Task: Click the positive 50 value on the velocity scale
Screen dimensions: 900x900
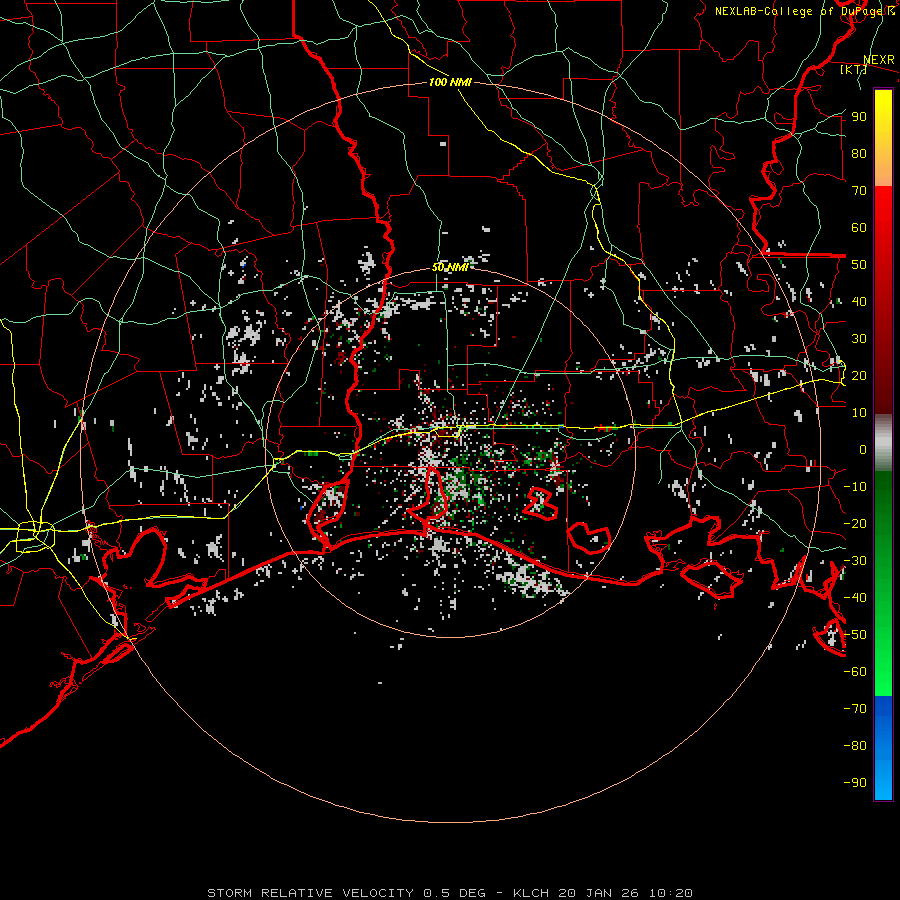Action: [x=859, y=265]
